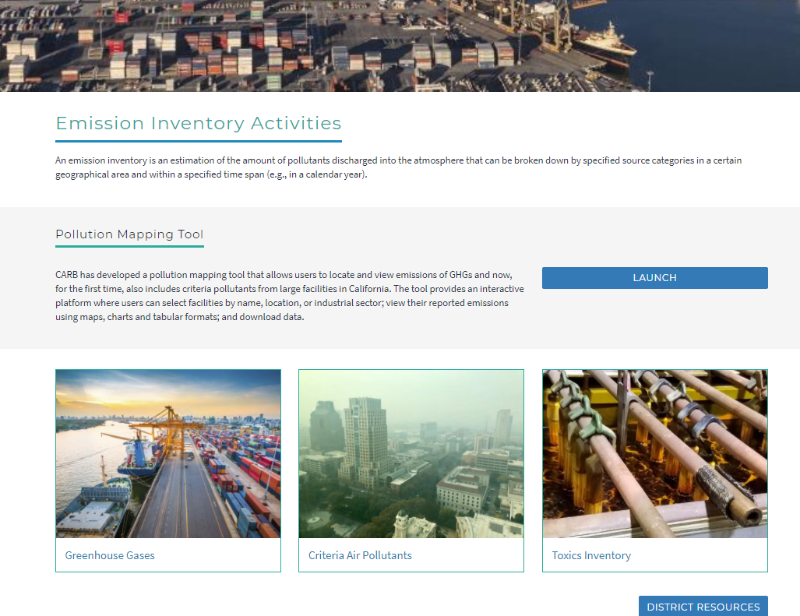800x616 pixels.
Task: Go to the Toxics Inventory text link
Action: pyautogui.click(x=591, y=555)
